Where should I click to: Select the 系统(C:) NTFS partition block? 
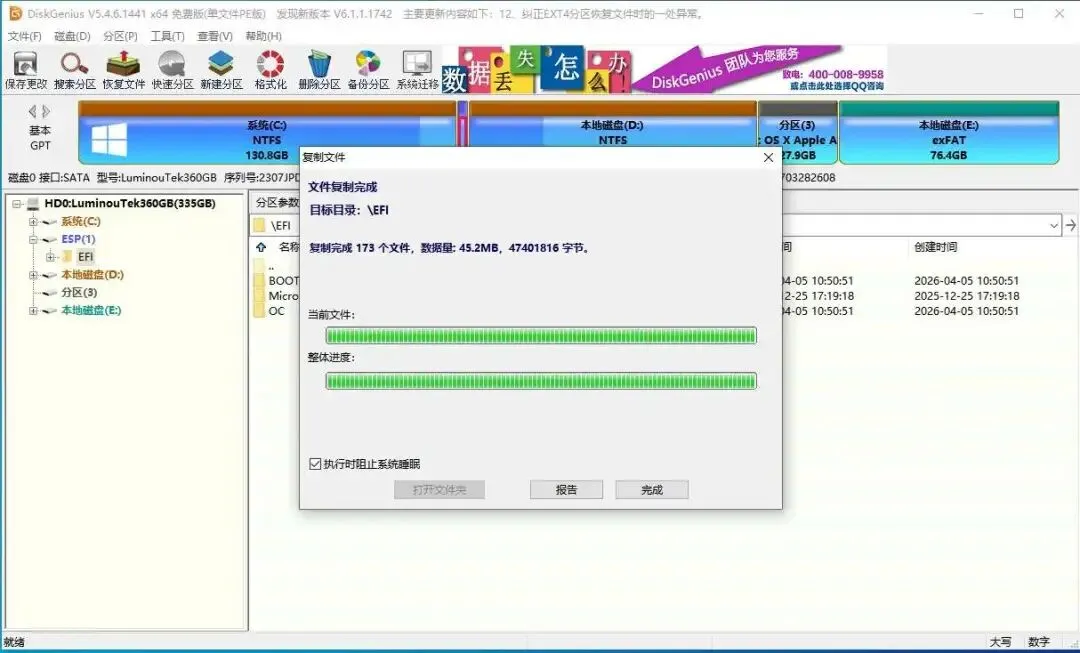point(267,133)
